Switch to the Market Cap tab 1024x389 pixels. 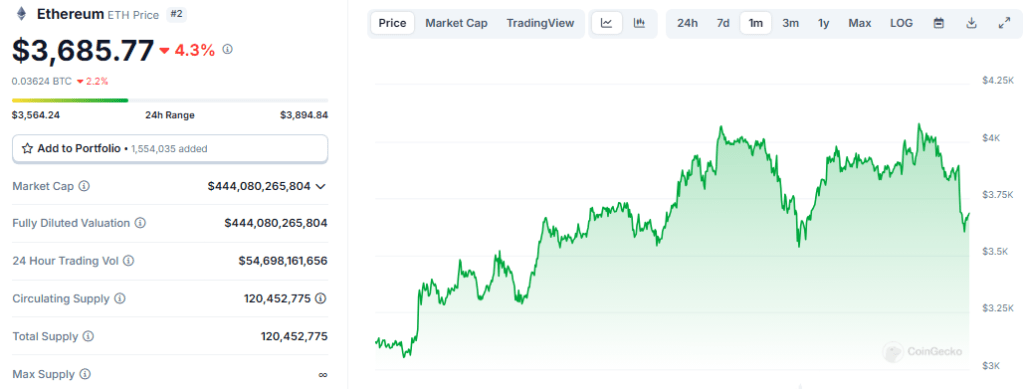click(x=456, y=23)
